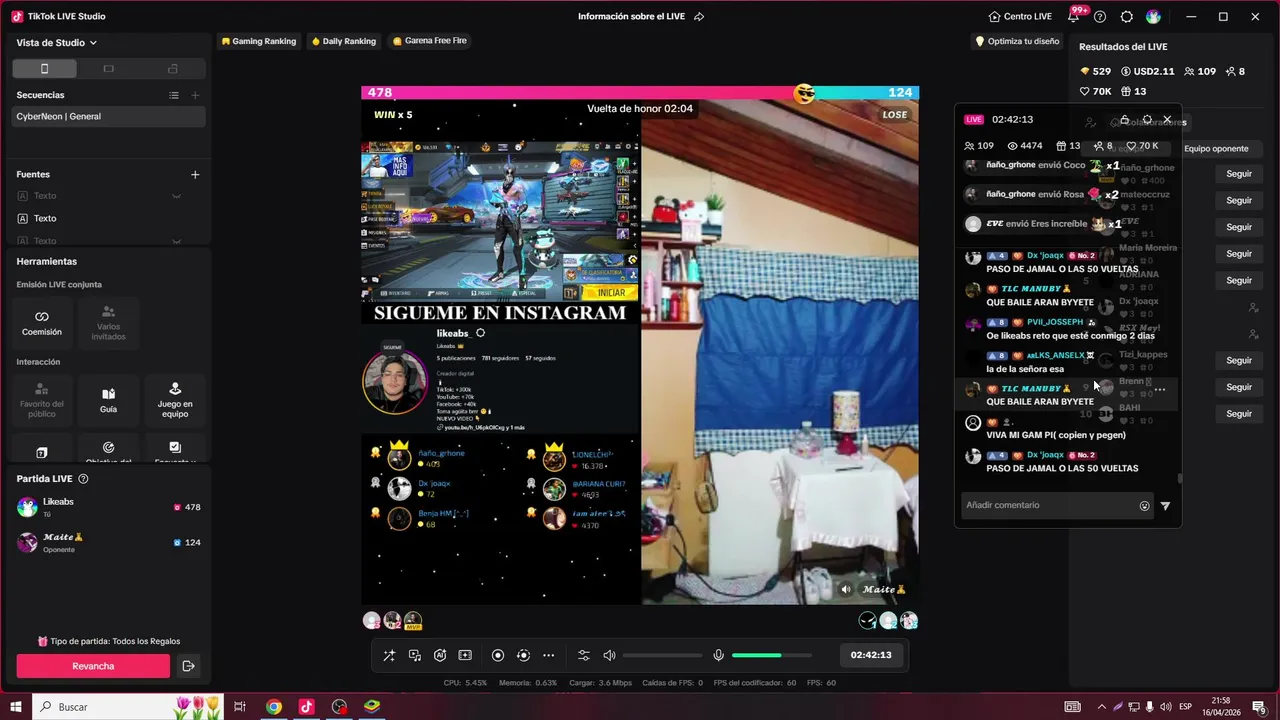
Task: Follow mateoccruz with Seguir button
Action: (1239, 200)
